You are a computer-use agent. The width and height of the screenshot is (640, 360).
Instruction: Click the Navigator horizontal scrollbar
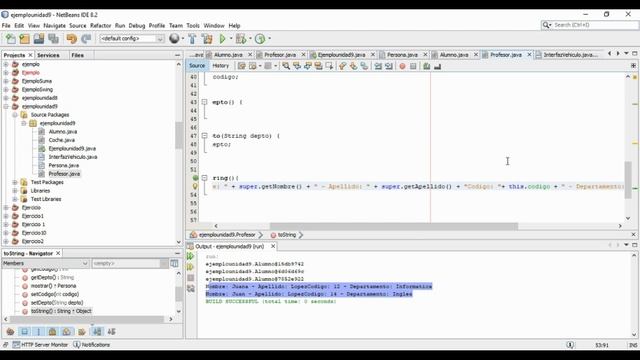click(x=87, y=319)
